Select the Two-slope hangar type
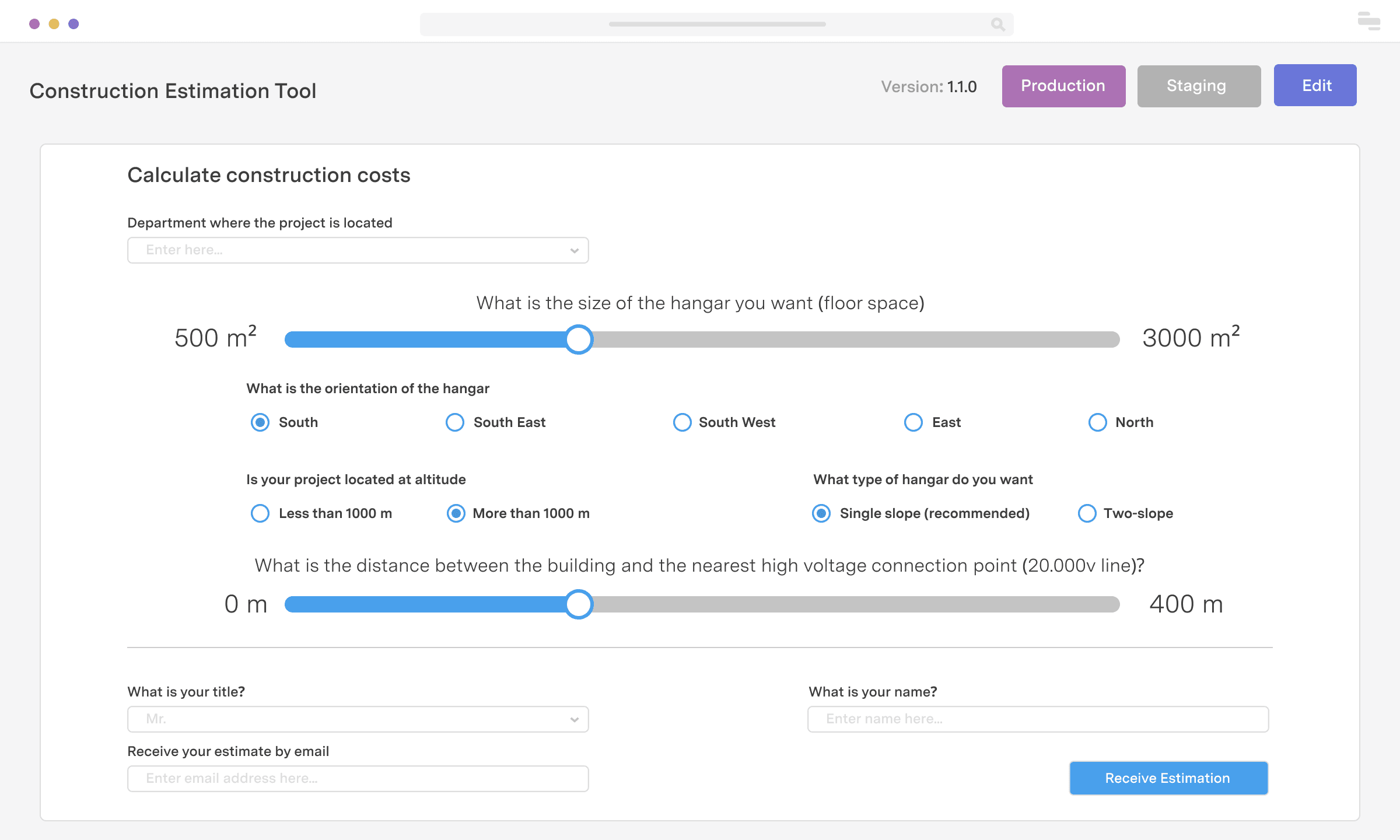The height and width of the screenshot is (840, 1400). click(1087, 513)
